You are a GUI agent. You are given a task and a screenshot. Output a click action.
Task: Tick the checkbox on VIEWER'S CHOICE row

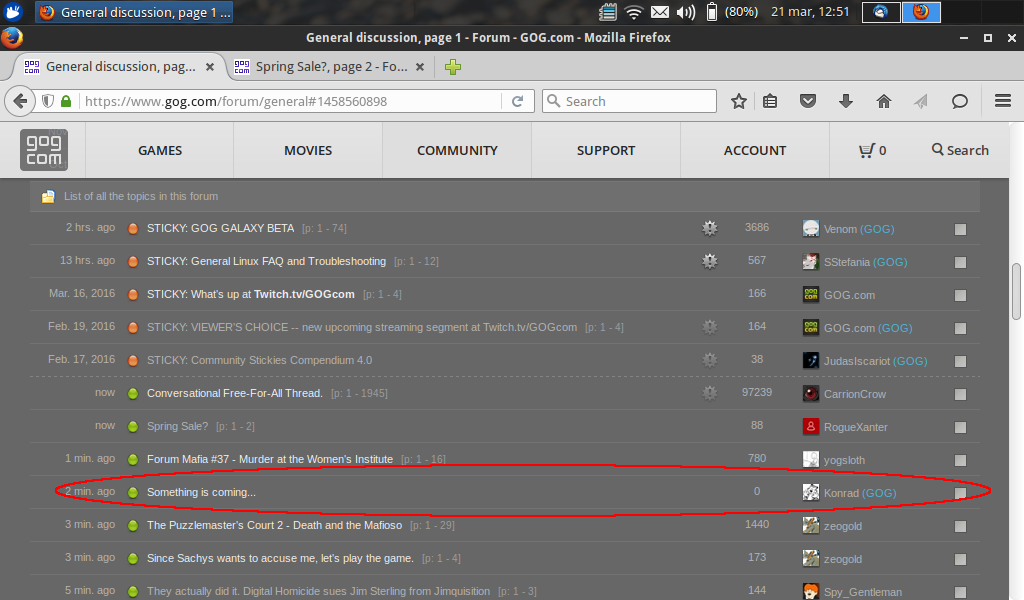960,328
